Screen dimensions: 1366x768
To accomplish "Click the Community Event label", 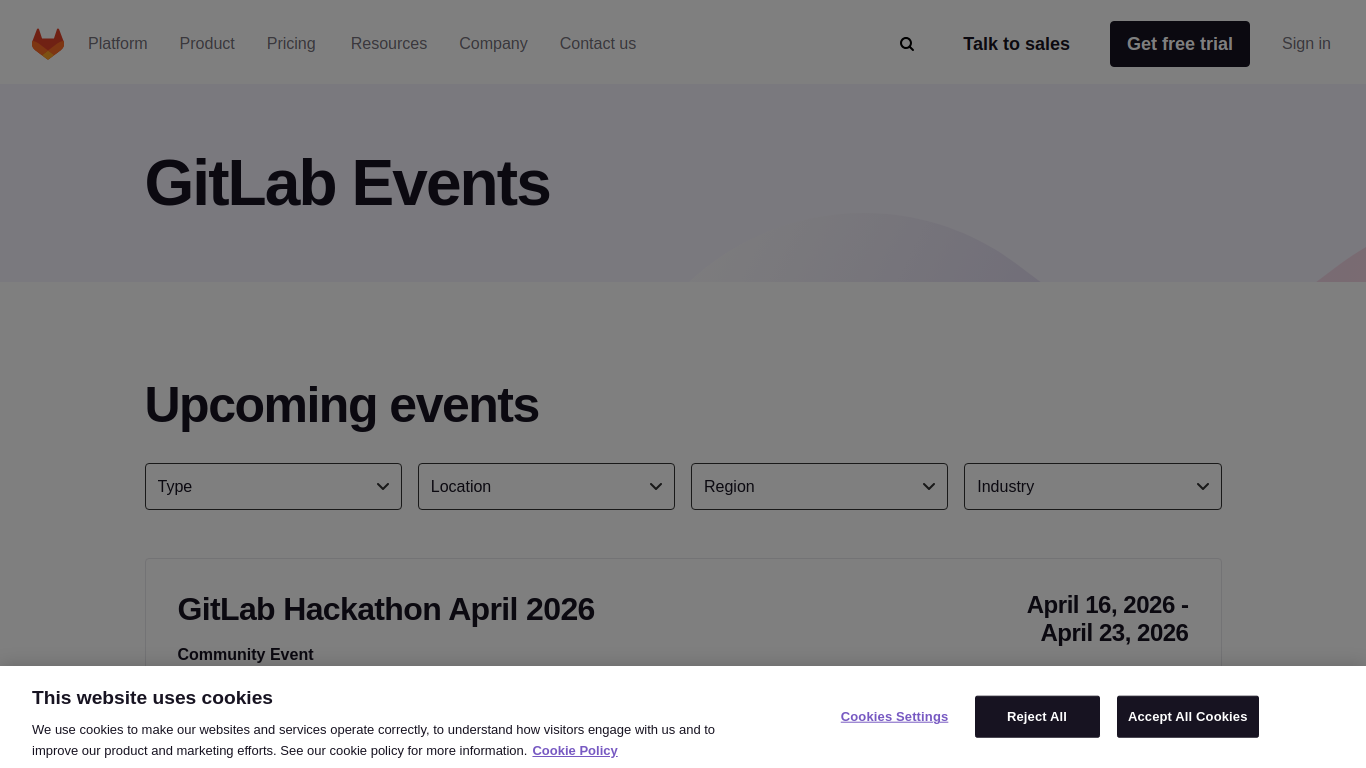I will [245, 654].
